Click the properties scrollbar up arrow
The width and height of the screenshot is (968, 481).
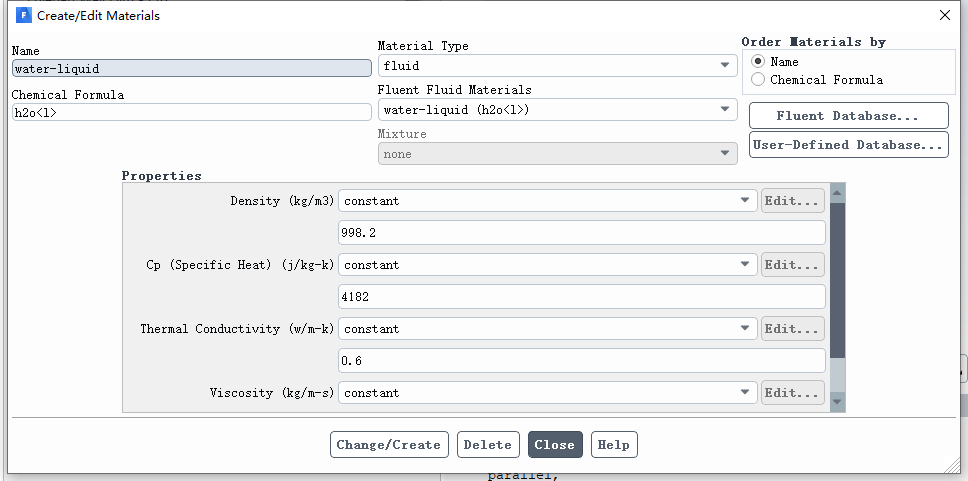pyautogui.click(x=837, y=193)
